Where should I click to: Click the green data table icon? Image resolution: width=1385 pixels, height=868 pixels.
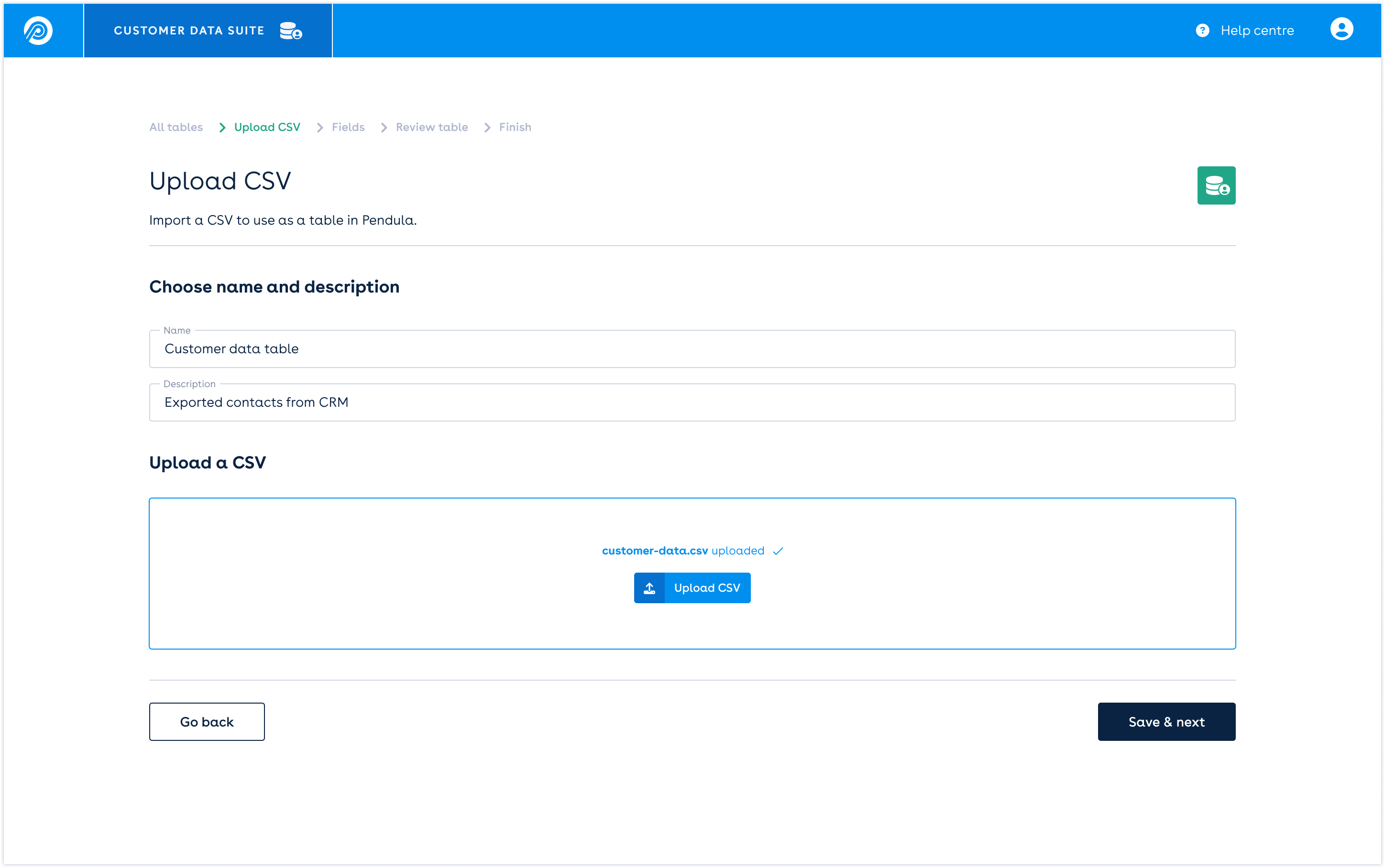[1216, 185]
